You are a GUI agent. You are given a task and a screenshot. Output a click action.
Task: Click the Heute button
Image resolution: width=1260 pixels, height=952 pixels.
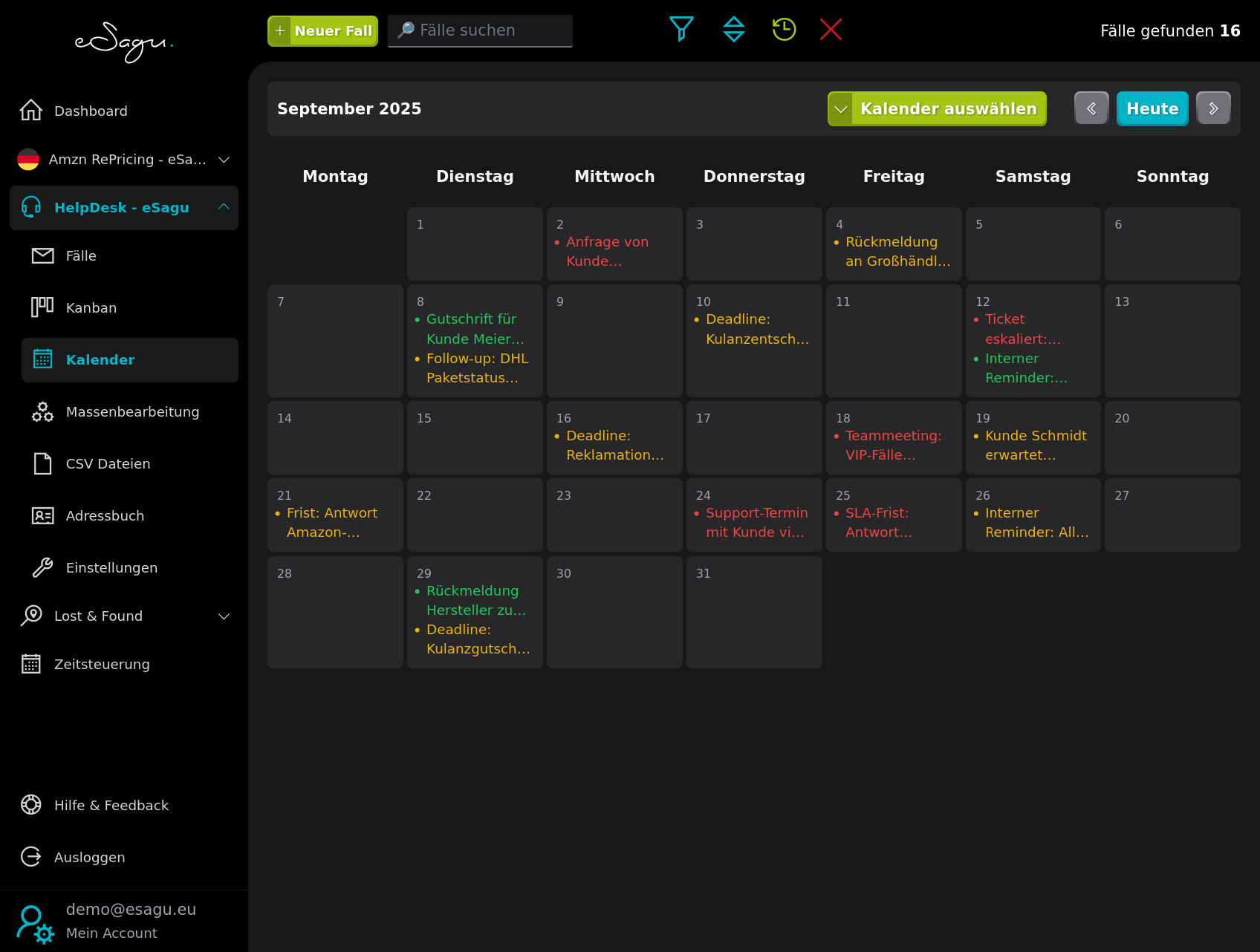tap(1152, 108)
